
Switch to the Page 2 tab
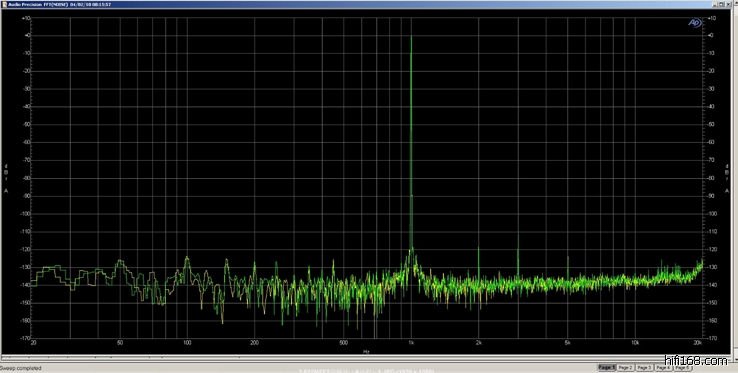[x=625, y=367]
